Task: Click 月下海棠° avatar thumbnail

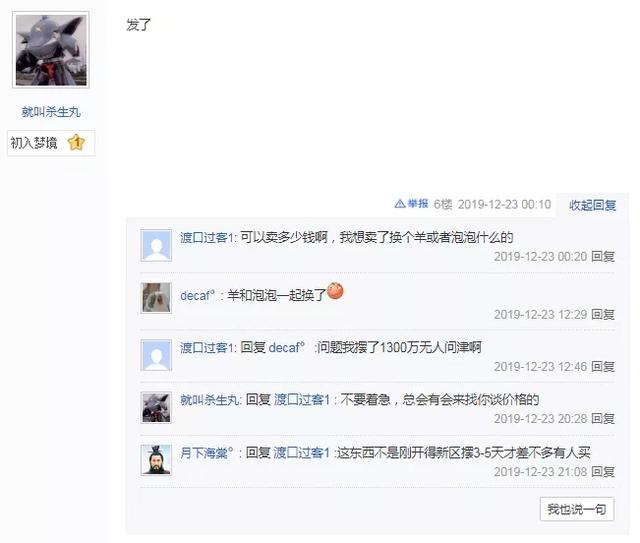Action: pyautogui.click(x=156, y=460)
